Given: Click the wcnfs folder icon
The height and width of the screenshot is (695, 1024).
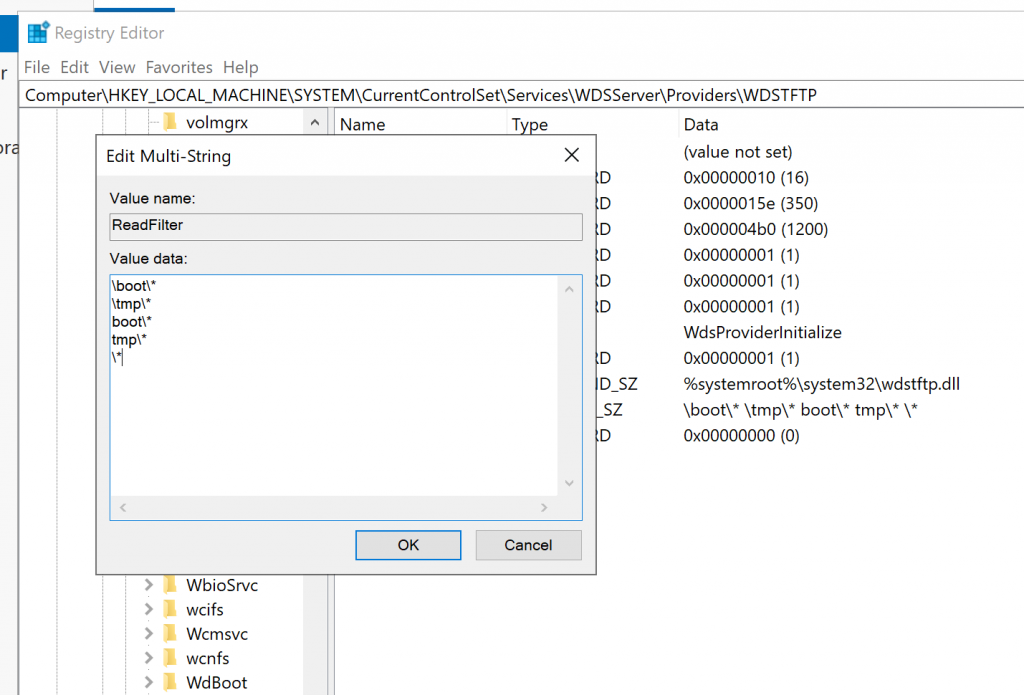Looking at the screenshot, I should (x=170, y=657).
